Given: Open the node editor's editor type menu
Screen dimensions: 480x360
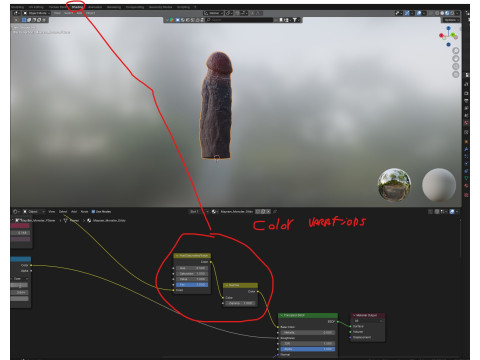Looking at the screenshot, I should [16, 212].
